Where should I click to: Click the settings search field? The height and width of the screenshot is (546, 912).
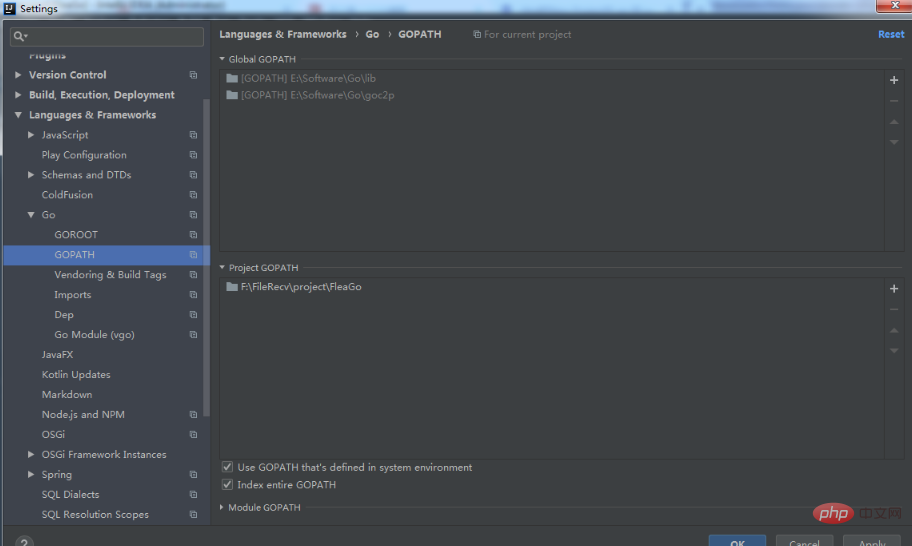pos(107,37)
